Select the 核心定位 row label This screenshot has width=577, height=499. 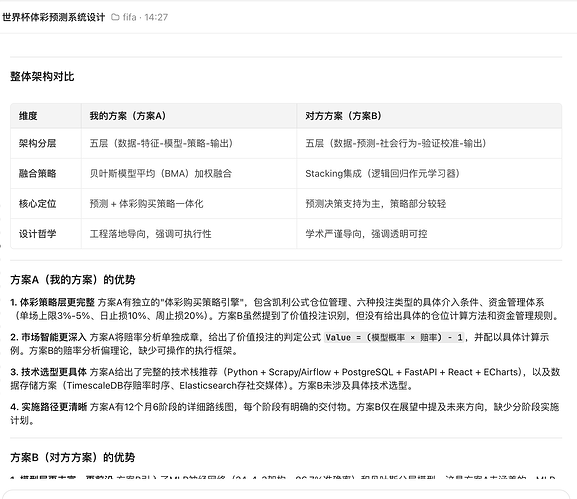pos(37,204)
